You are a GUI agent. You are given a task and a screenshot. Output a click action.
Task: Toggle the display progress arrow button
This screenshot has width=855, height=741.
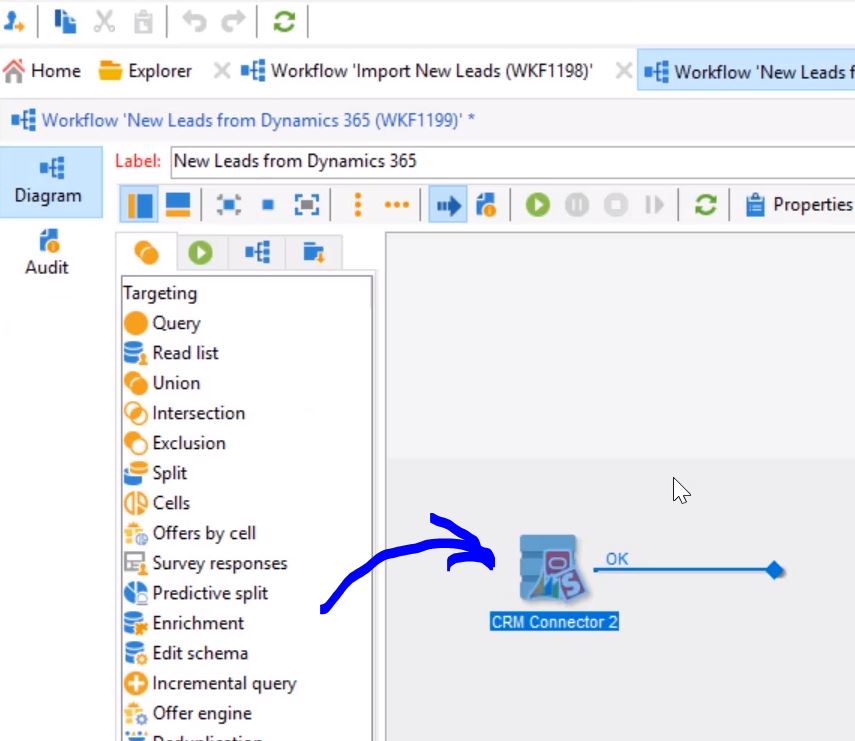[x=448, y=205]
